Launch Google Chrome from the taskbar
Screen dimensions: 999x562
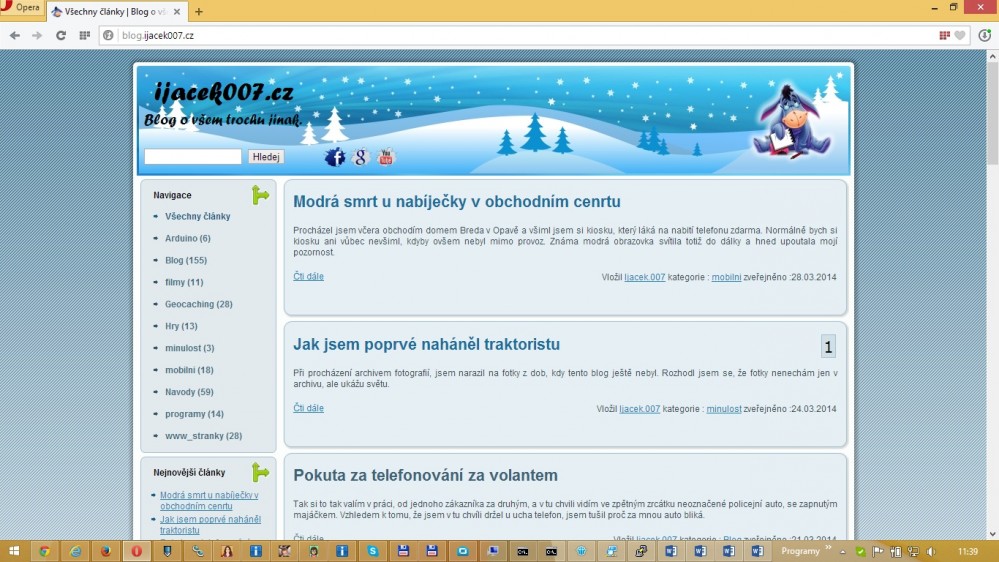pyautogui.click(x=44, y=550)
